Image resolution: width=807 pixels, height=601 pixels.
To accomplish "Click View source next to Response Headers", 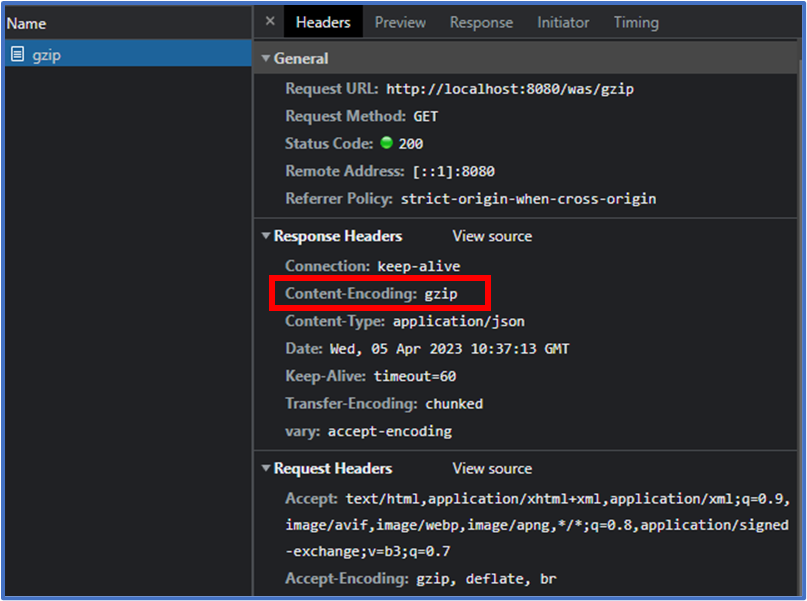I will tap(491, 236).
